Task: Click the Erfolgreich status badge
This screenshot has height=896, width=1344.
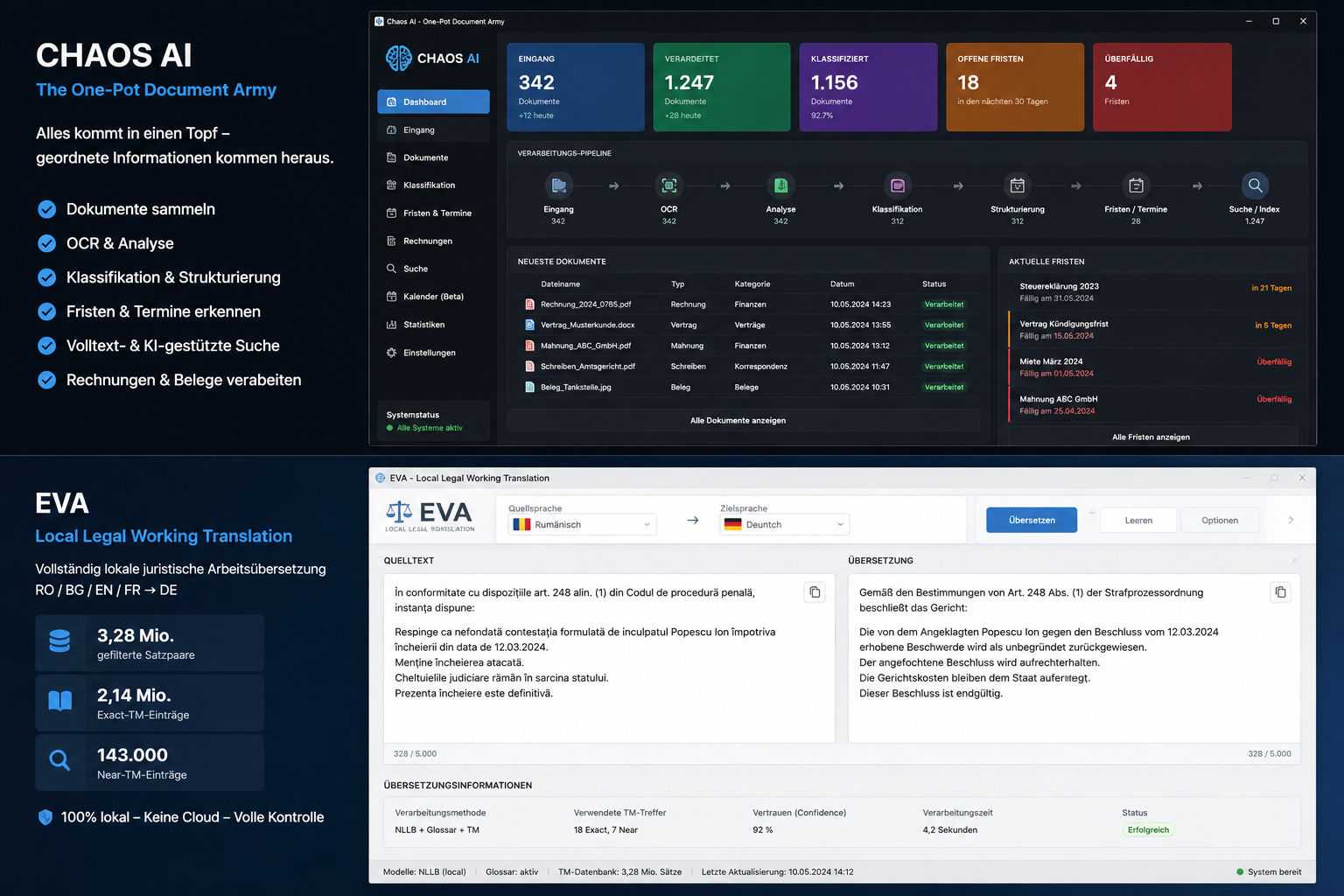Action: coord(1148,830)
